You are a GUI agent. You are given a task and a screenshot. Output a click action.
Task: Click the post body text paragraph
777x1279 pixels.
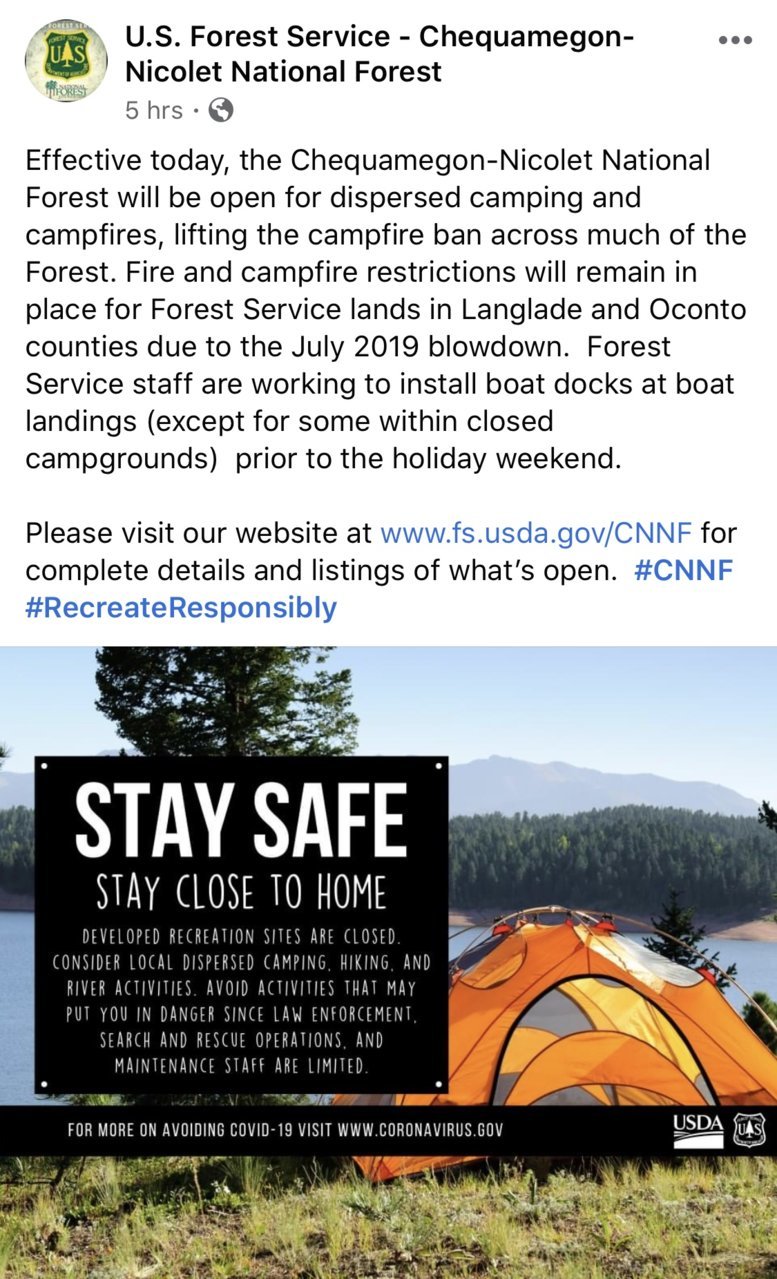tap(386, 309)
